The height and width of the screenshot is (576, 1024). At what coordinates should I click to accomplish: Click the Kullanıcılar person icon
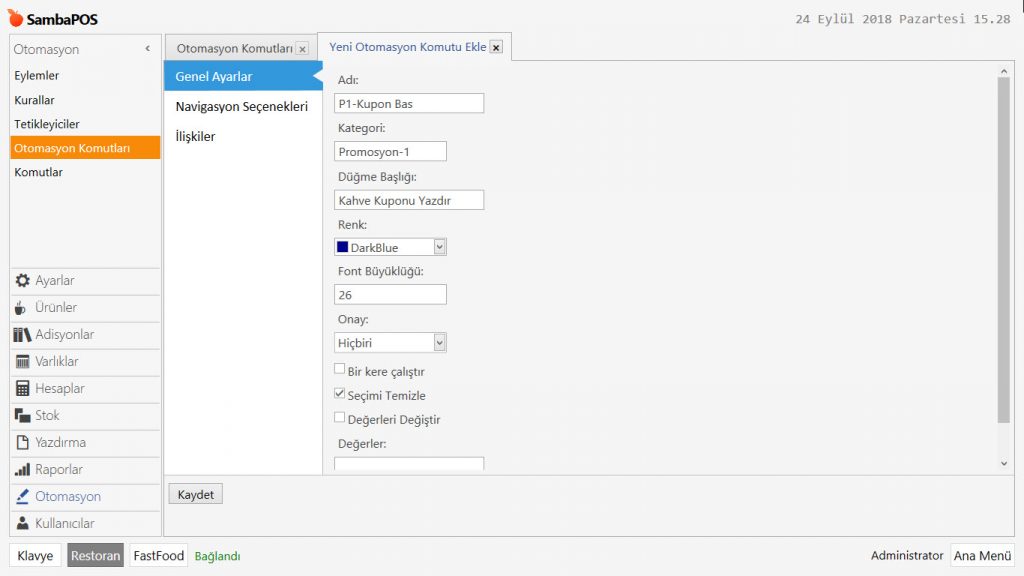[24, 524]
